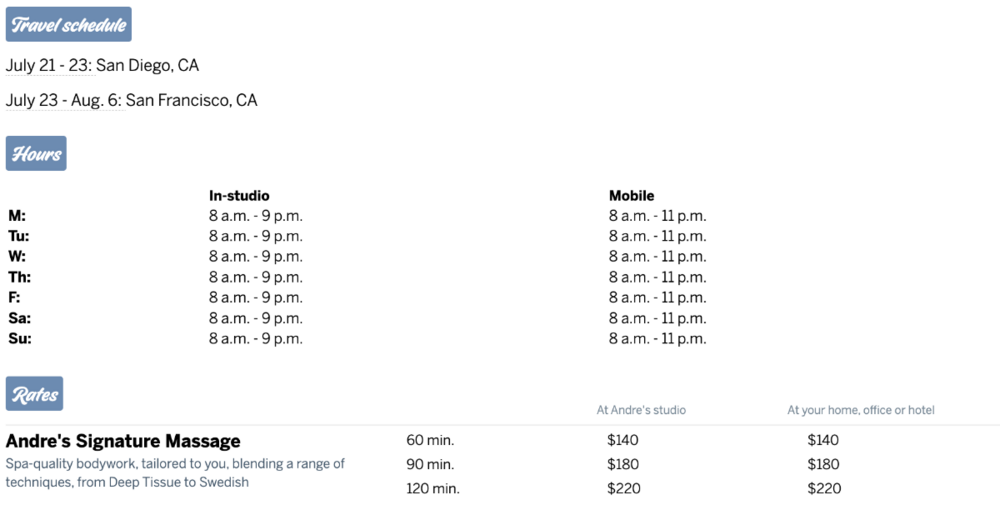Click the Th: row label

(19, 277)
